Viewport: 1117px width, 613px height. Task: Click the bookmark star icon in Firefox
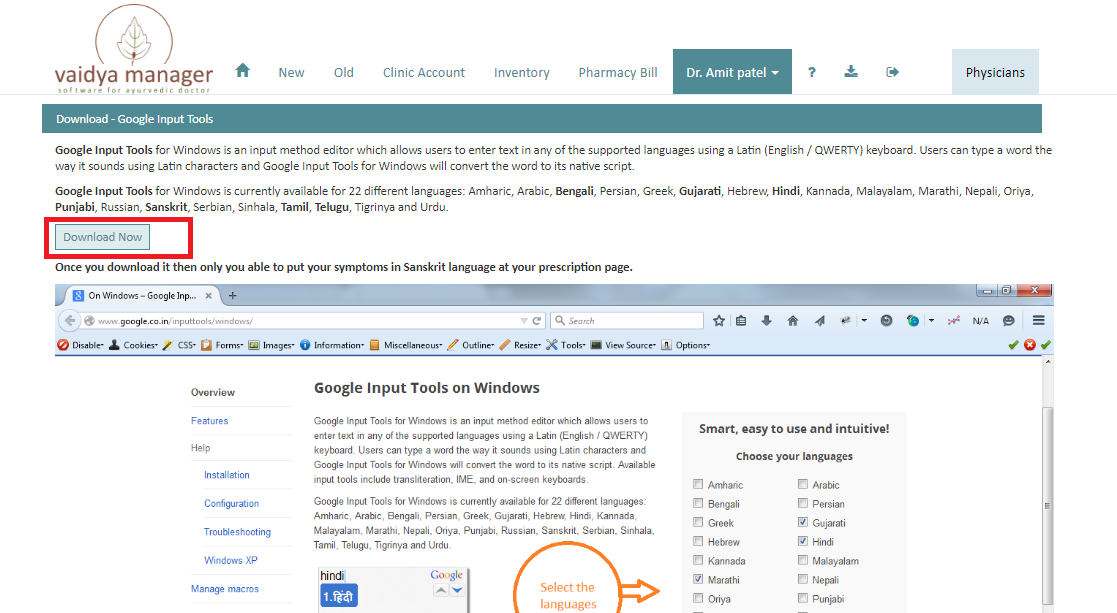point(719,321)
